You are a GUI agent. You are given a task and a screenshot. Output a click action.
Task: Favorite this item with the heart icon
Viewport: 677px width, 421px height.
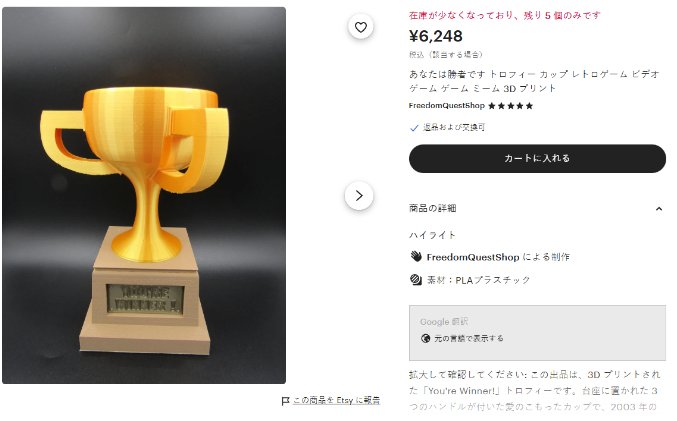click(361, 27)
